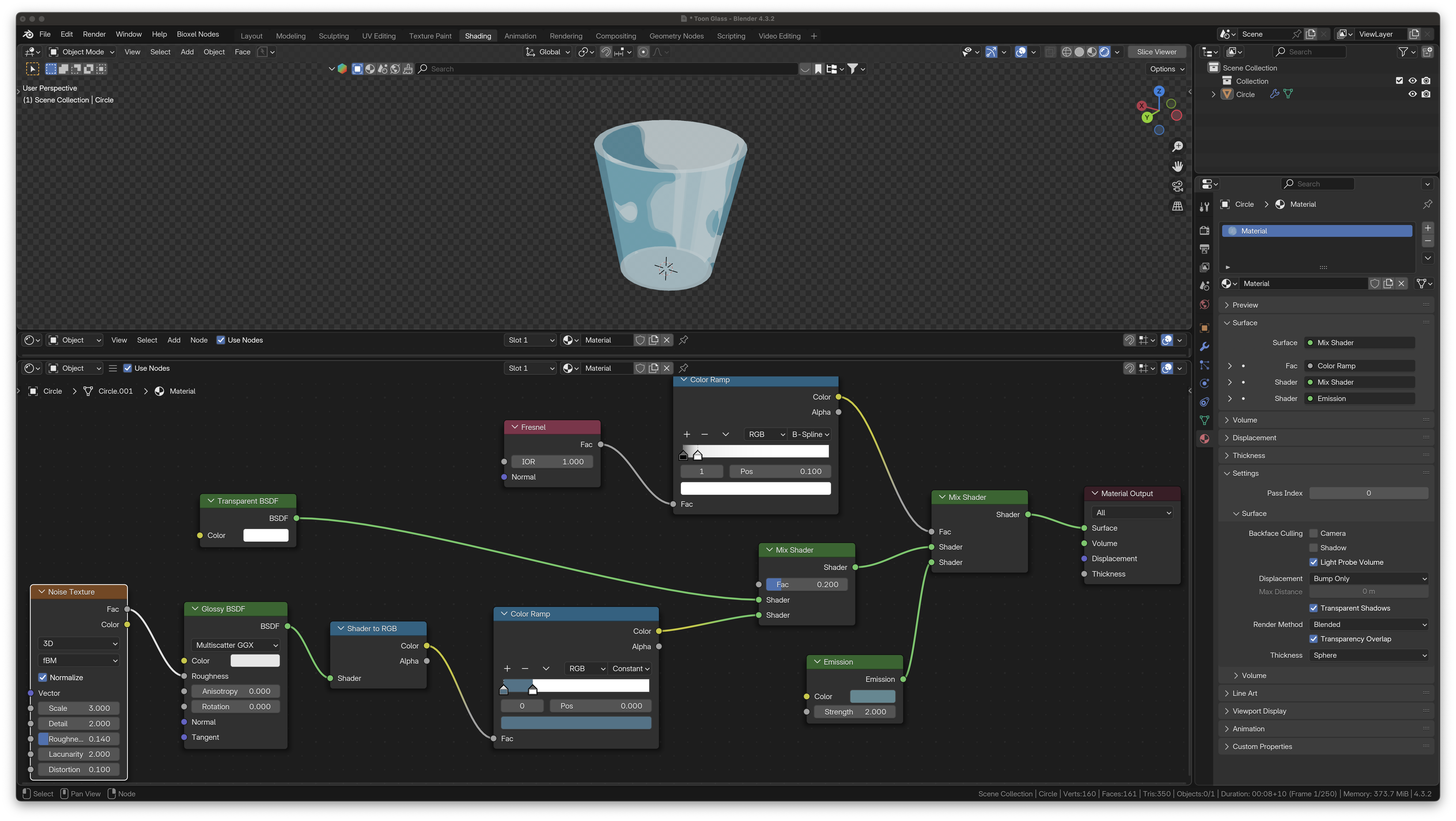1456x821 pixels.
Task: Expand Circle in the outliner tree
Action: point(1213,94)
